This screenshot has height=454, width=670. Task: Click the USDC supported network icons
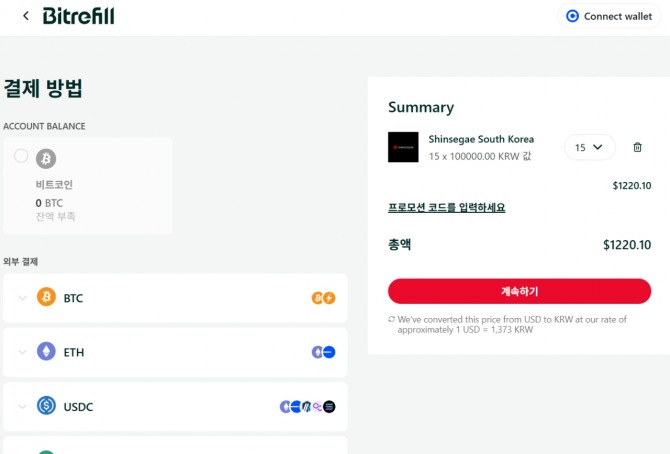(308, 406)
